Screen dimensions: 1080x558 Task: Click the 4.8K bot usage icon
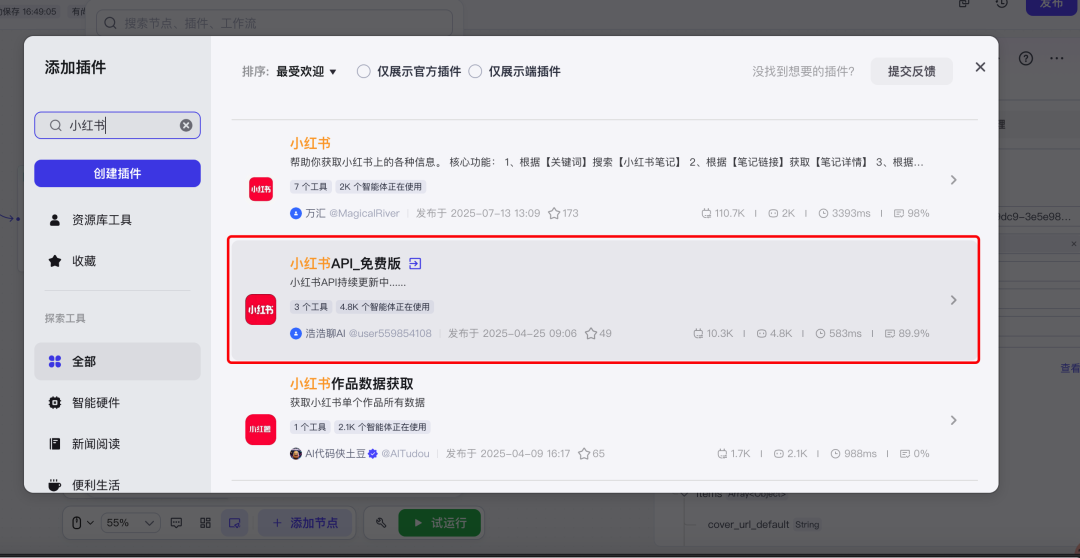(761, 333)
